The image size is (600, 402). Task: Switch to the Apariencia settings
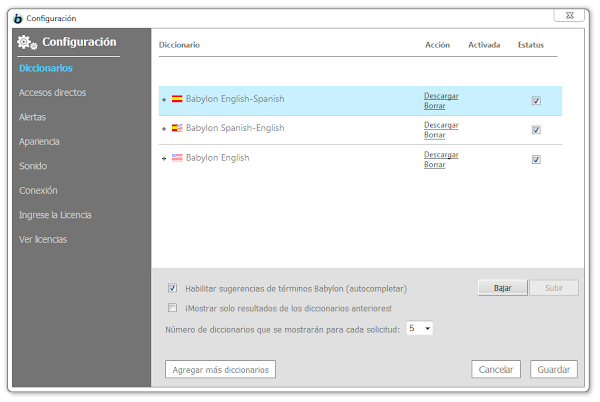[39, 142]
